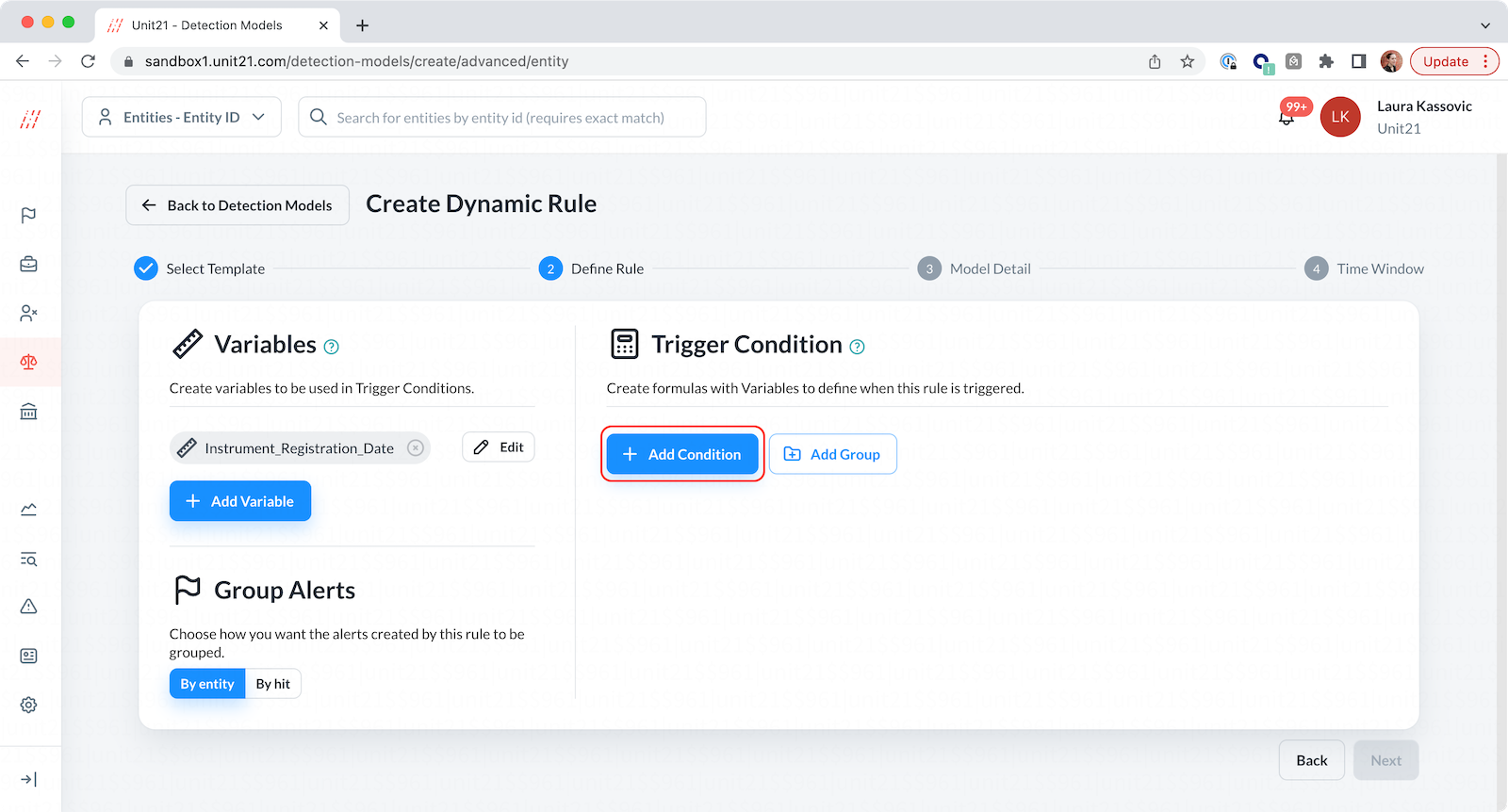Go back in browser history

(23, 61)
